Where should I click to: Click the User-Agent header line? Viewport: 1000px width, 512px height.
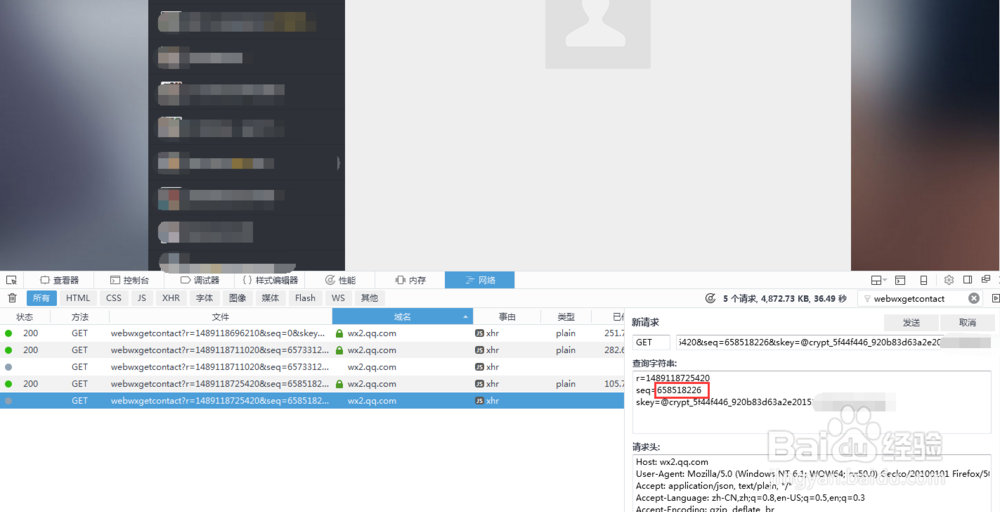coord(813,474)
